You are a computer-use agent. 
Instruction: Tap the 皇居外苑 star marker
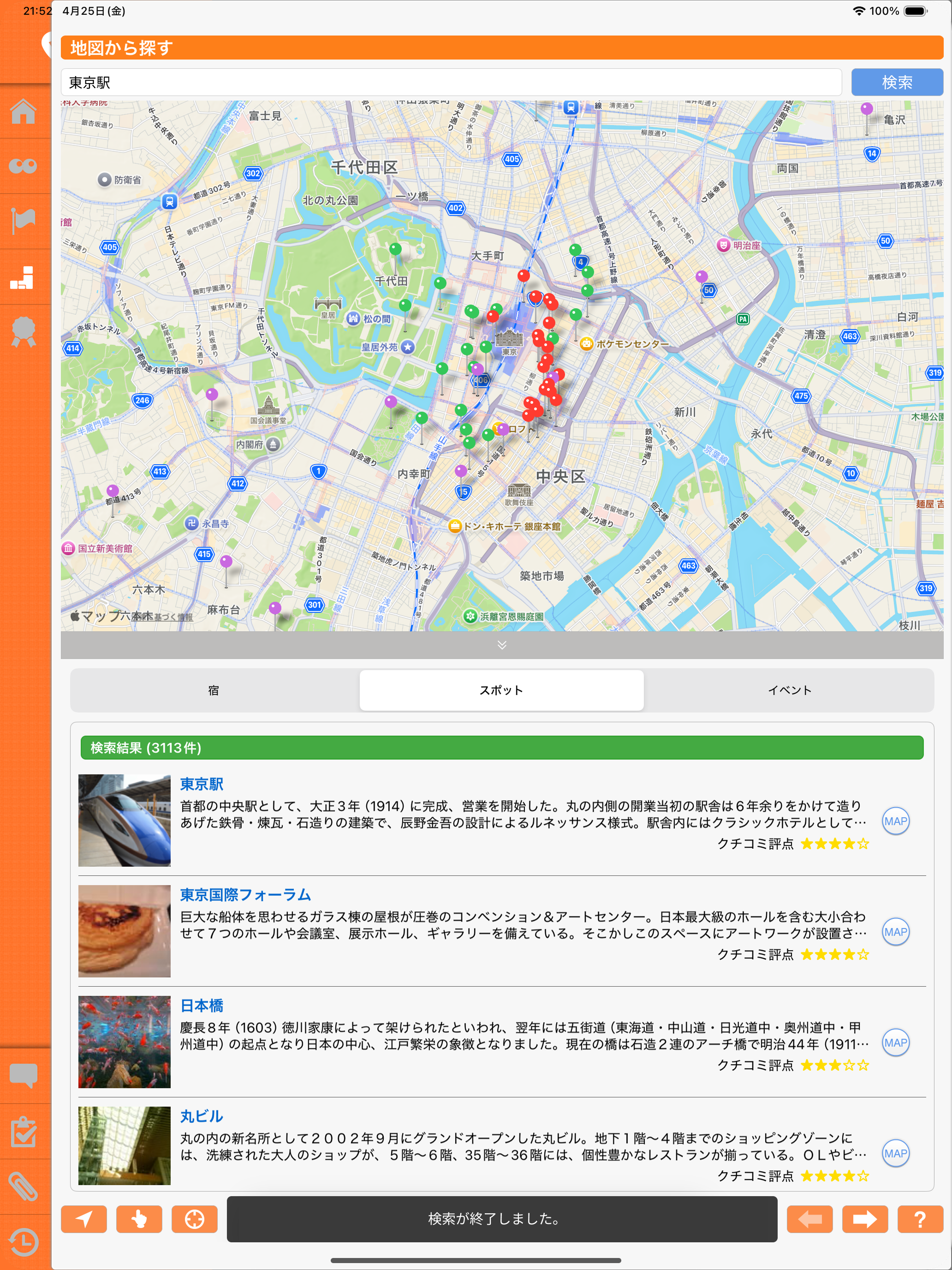pos(407,347)
